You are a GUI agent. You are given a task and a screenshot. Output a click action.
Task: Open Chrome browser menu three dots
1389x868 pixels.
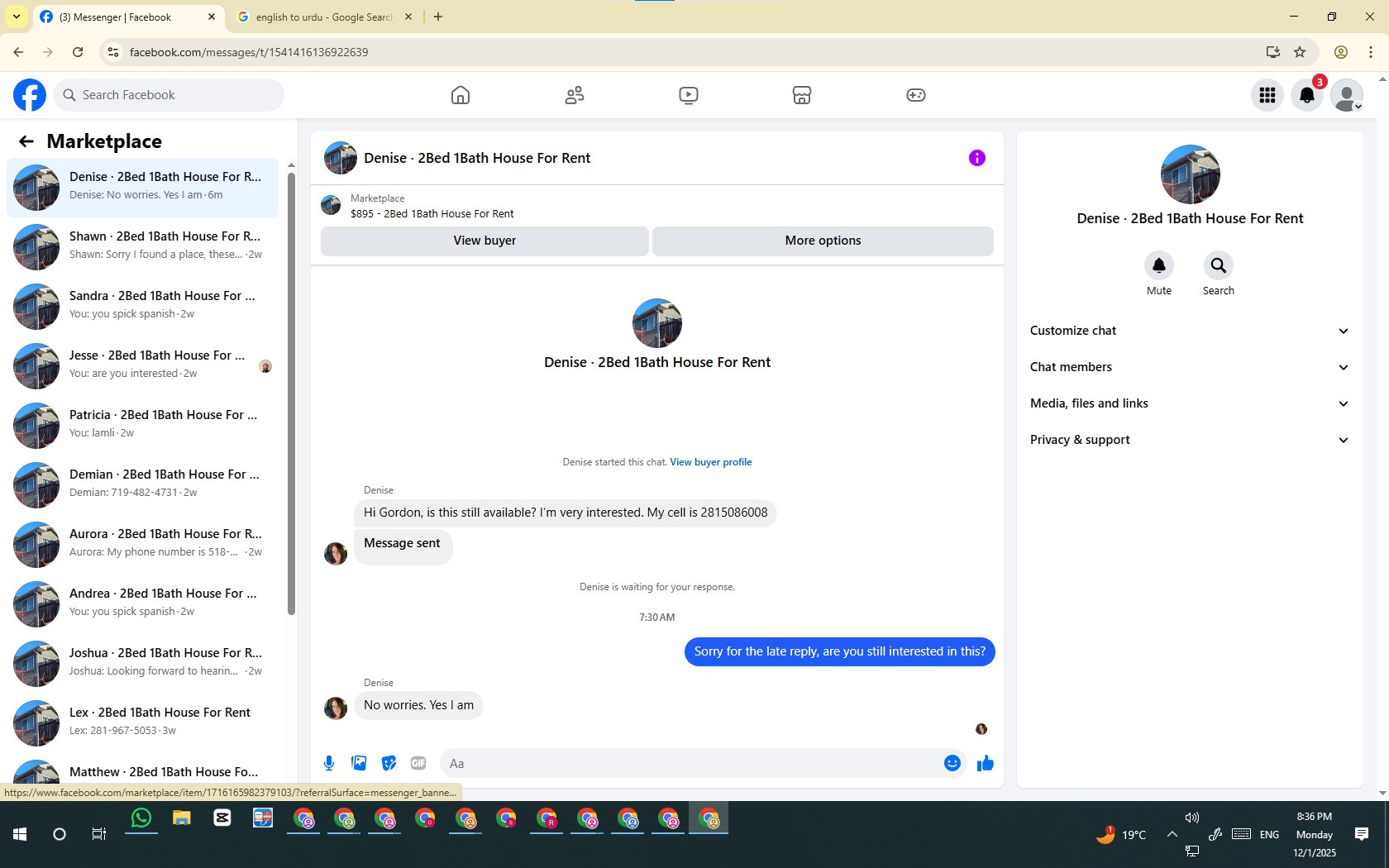[1371, 52]
